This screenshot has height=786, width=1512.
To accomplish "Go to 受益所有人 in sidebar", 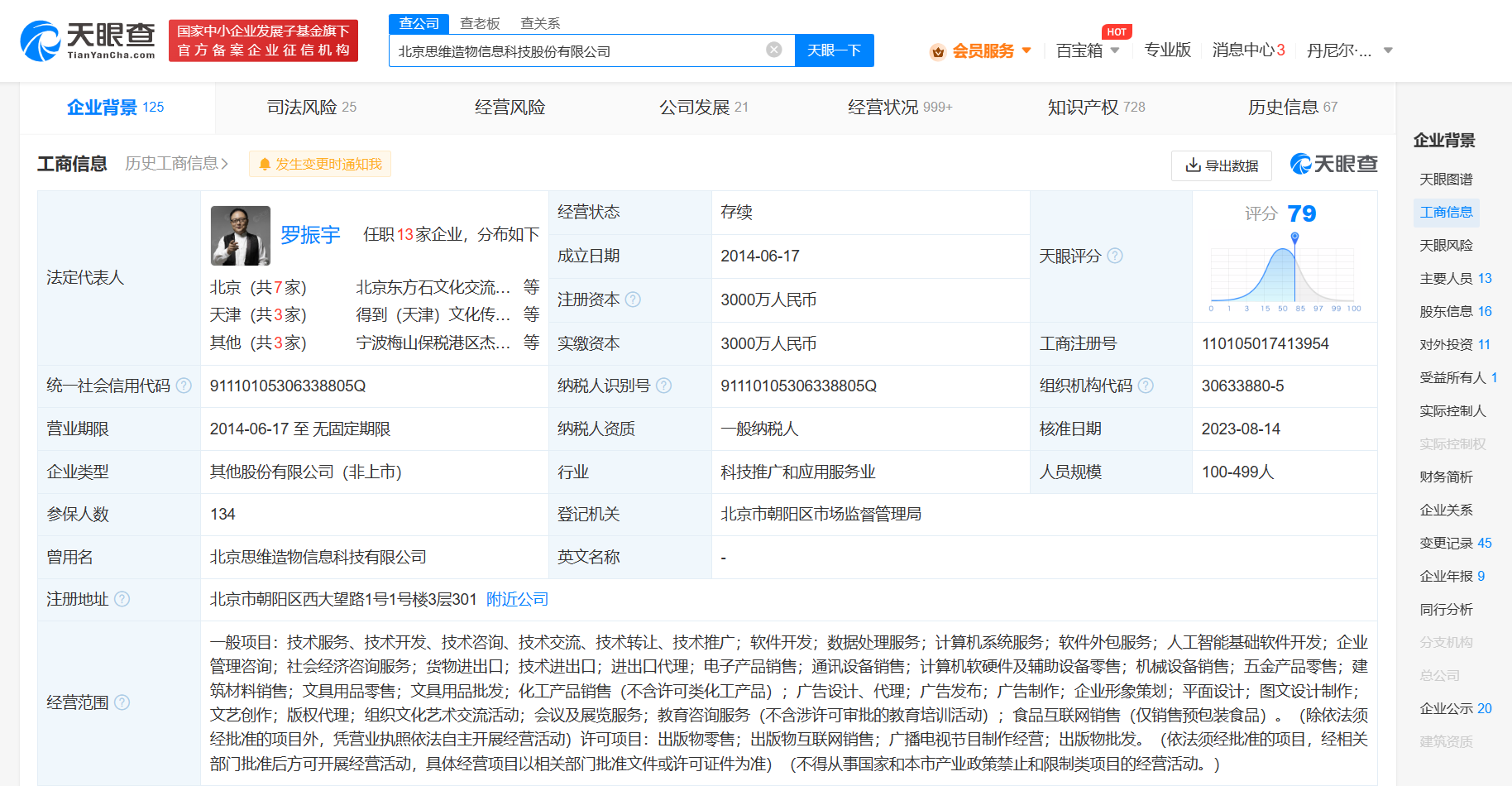I will [x=1458, y=377].
